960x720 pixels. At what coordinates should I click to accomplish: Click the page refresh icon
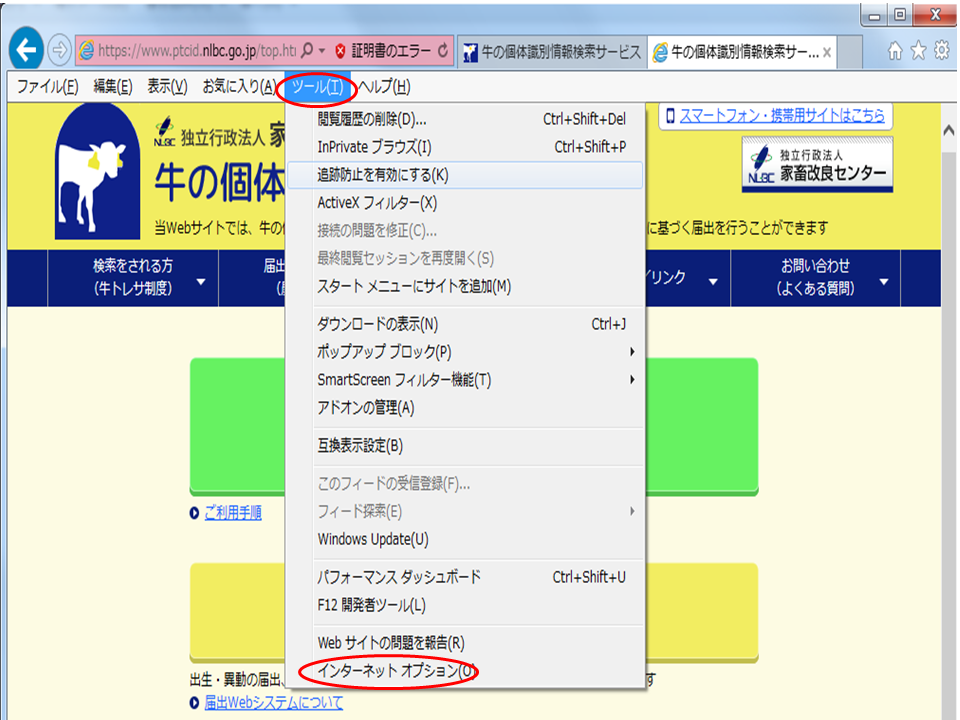pos(443,51)
